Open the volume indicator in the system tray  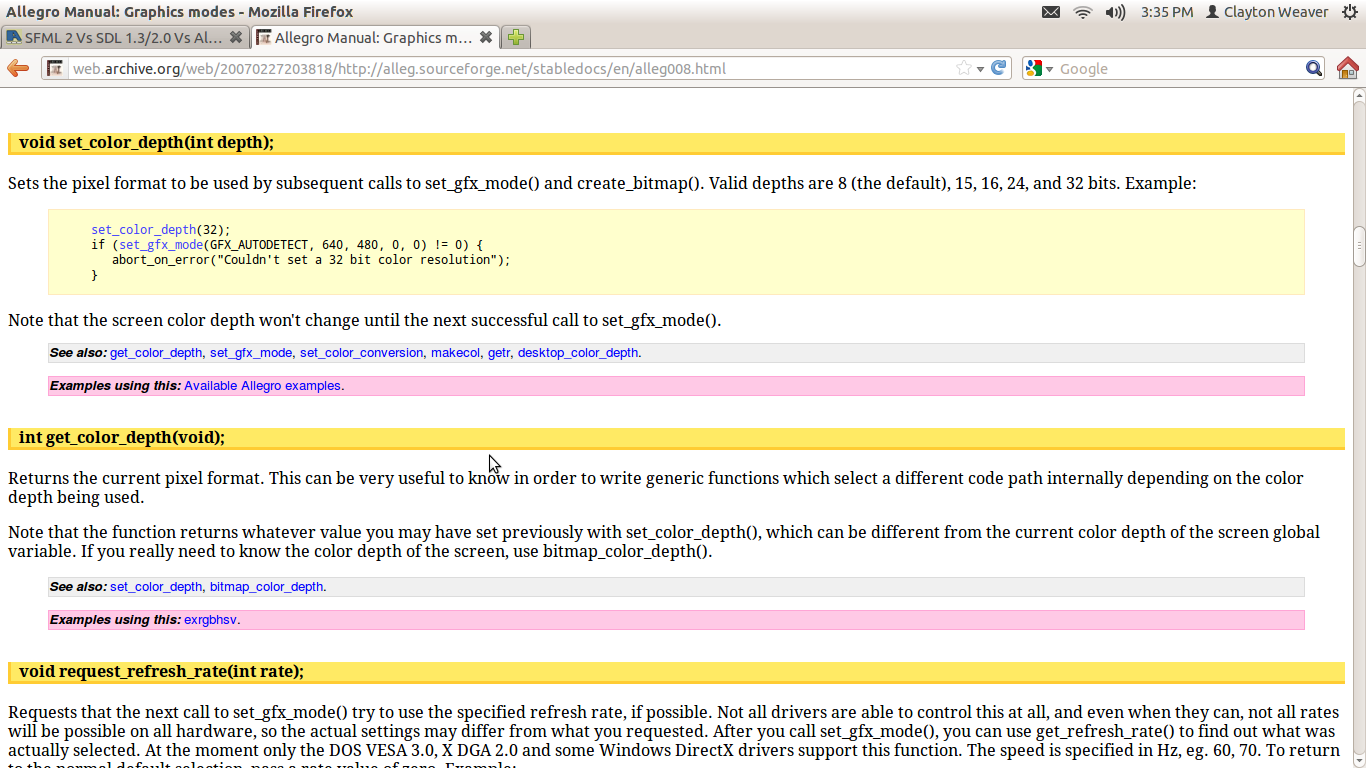(1115, 12)
